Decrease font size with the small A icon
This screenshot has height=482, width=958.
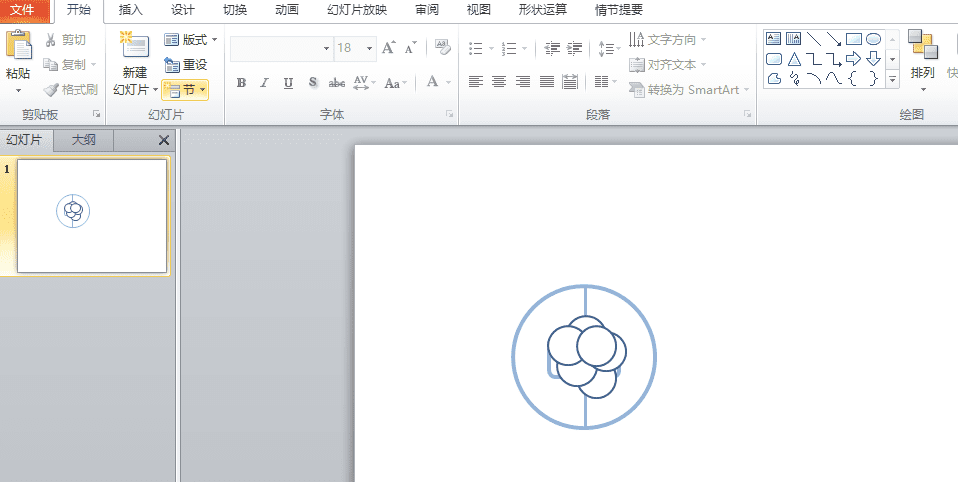tap(410, 48)
